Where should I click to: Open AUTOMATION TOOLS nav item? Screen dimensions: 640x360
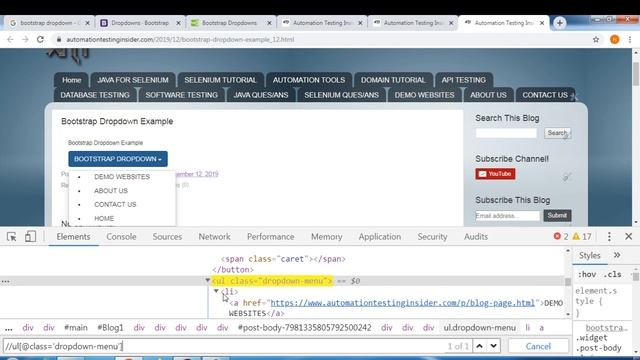click(309, 80)
